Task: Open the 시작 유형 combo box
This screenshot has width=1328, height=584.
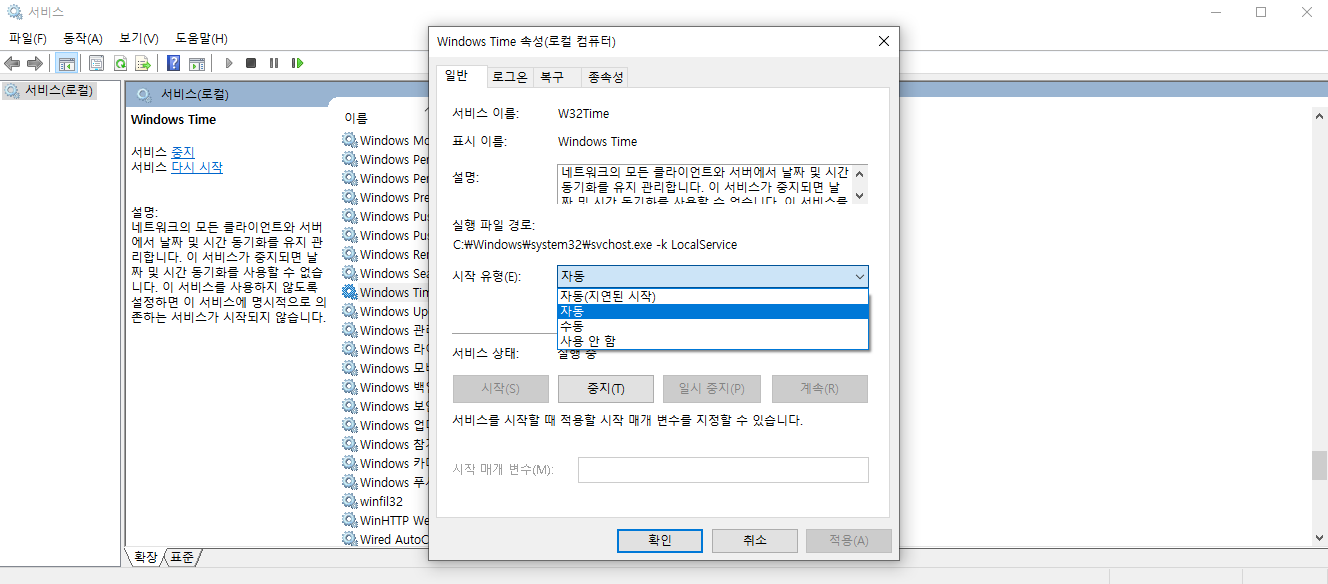Action: [x=712, y=276]
